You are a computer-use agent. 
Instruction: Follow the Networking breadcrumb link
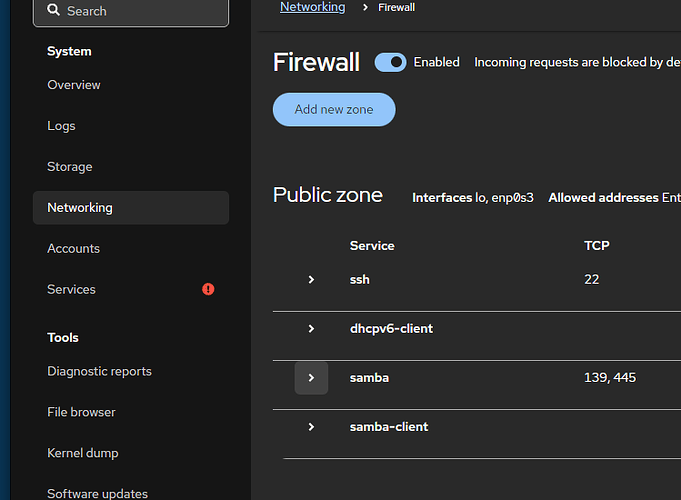(313, 7)
